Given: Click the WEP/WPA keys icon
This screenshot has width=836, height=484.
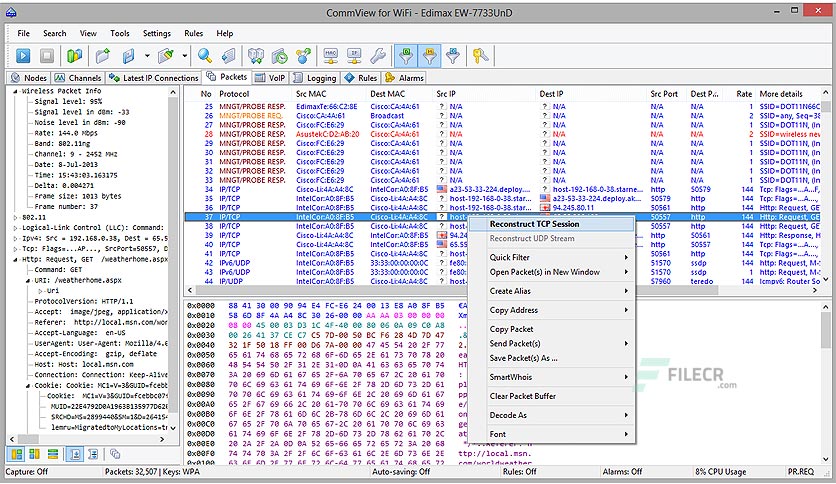Looking at the screenshot, I should point(480,55).
